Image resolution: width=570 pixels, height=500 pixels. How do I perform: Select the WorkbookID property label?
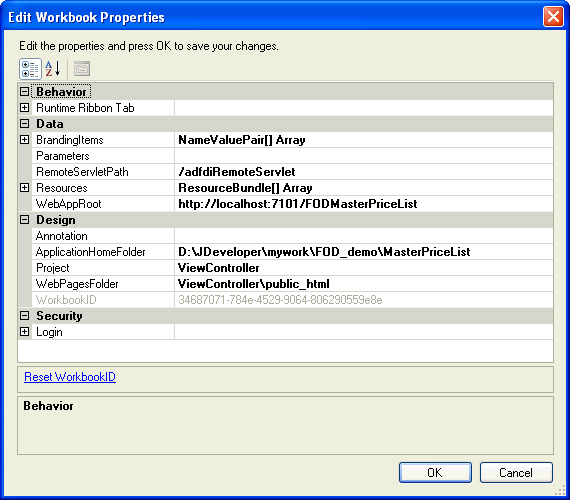66,300
